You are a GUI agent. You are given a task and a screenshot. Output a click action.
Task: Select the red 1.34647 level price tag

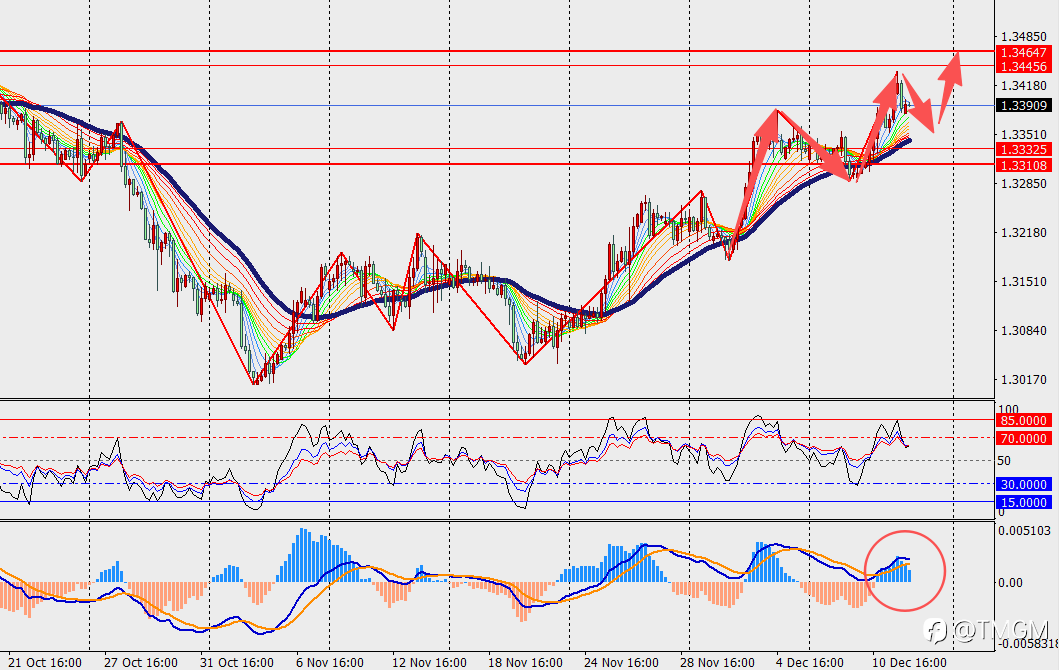coord(1024,52)
